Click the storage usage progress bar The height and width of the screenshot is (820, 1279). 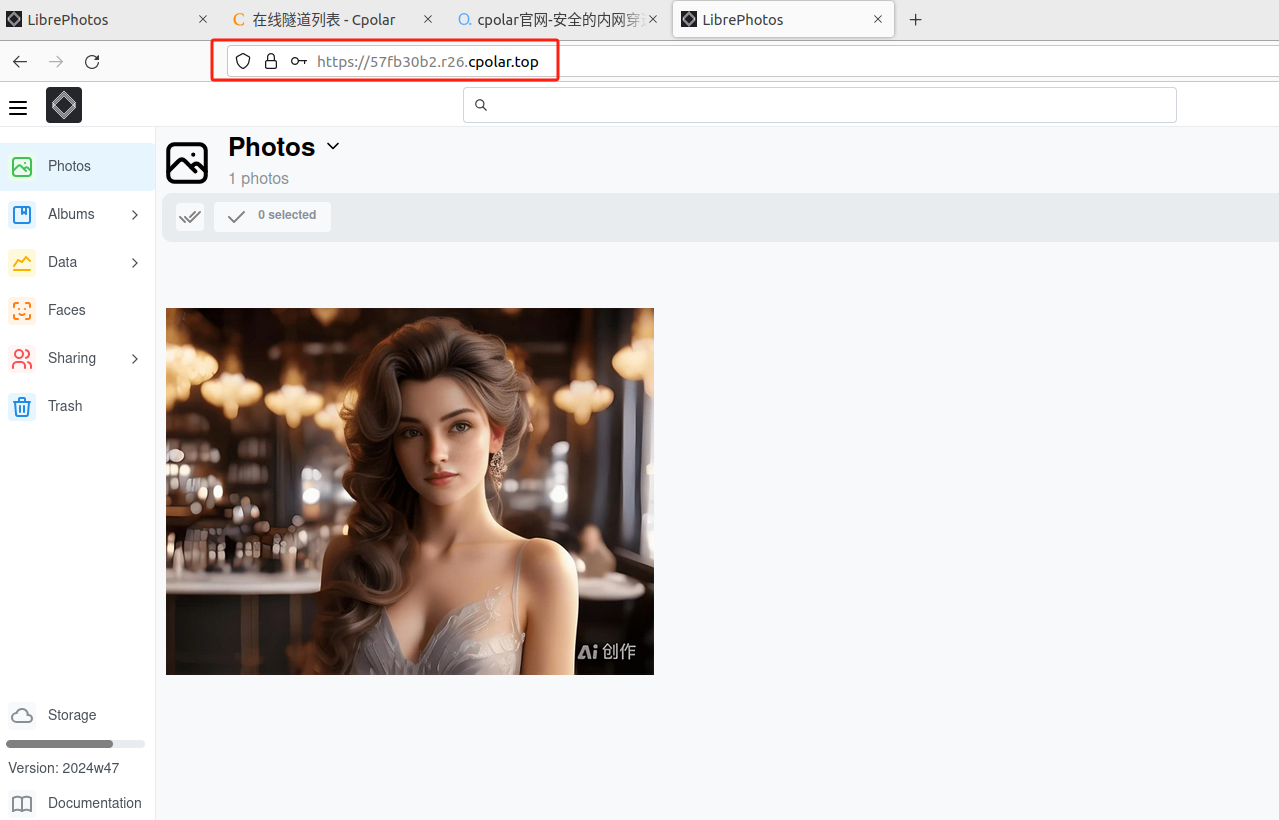click(x=75, y=744)
